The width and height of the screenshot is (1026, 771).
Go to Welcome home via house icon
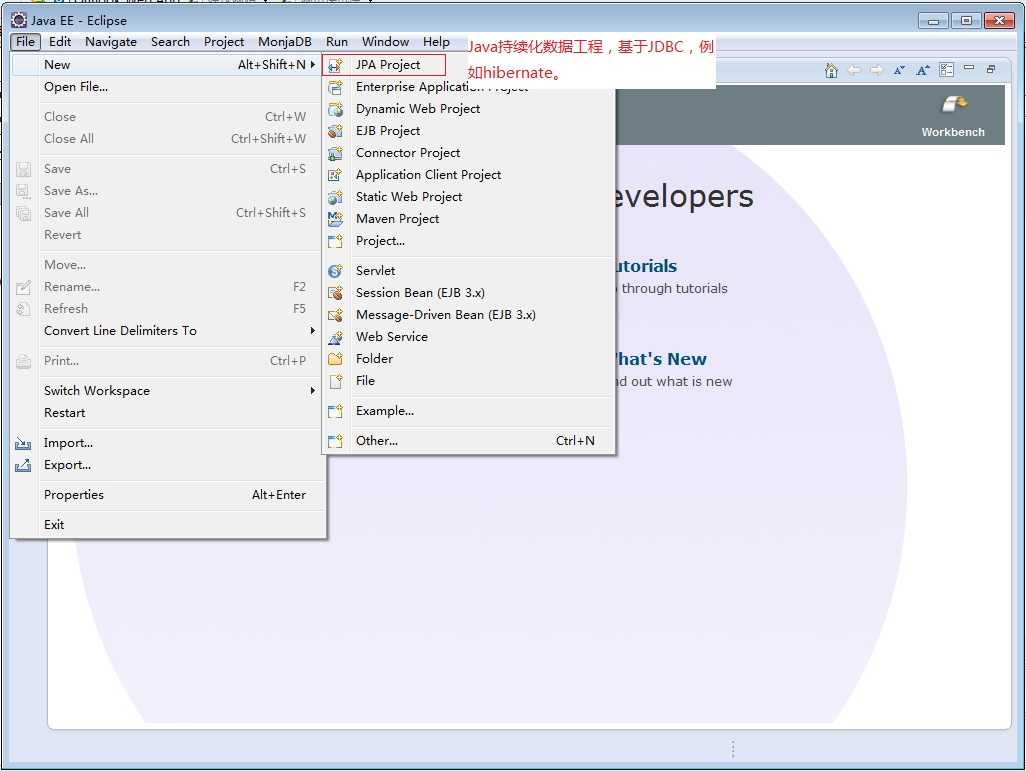[831, 70]
